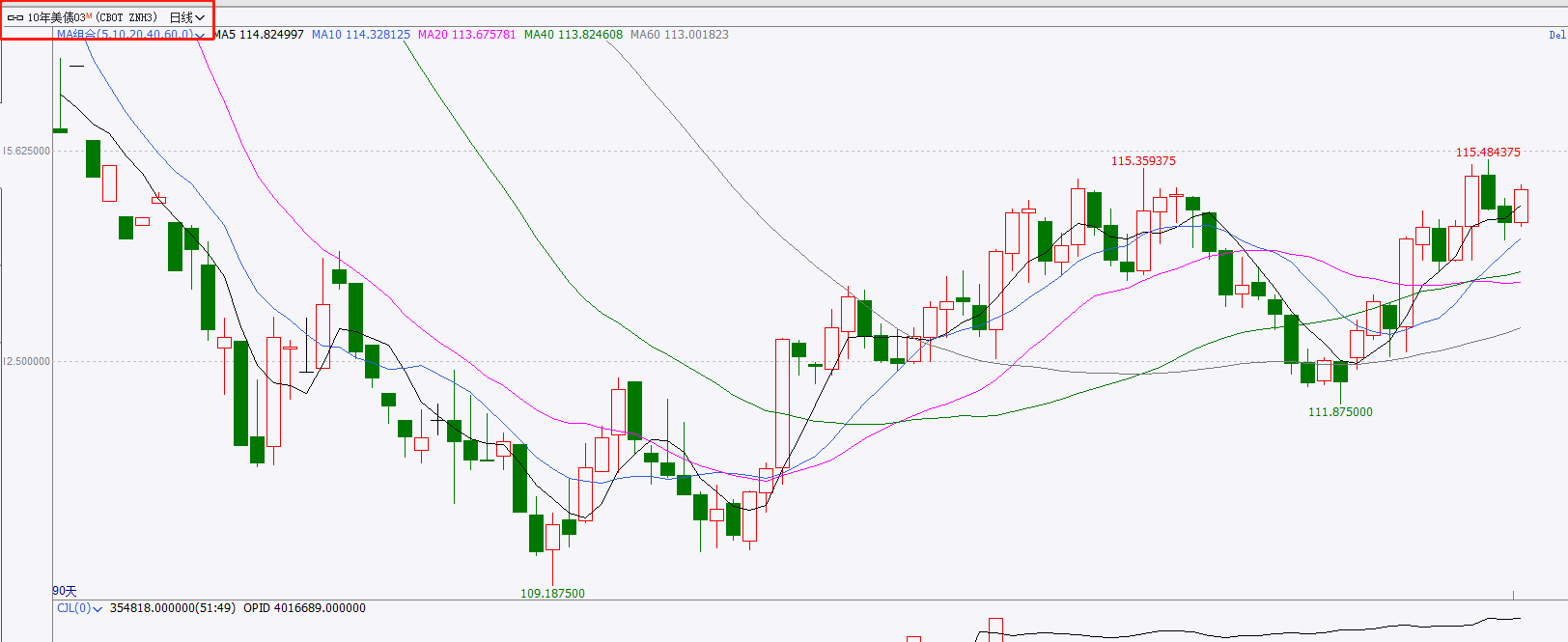The image size is (1568, 642).
Task: Expand the MA组合(5,10,20,40,60,0) indicator dropdown
Action: [x=130, y=35]
